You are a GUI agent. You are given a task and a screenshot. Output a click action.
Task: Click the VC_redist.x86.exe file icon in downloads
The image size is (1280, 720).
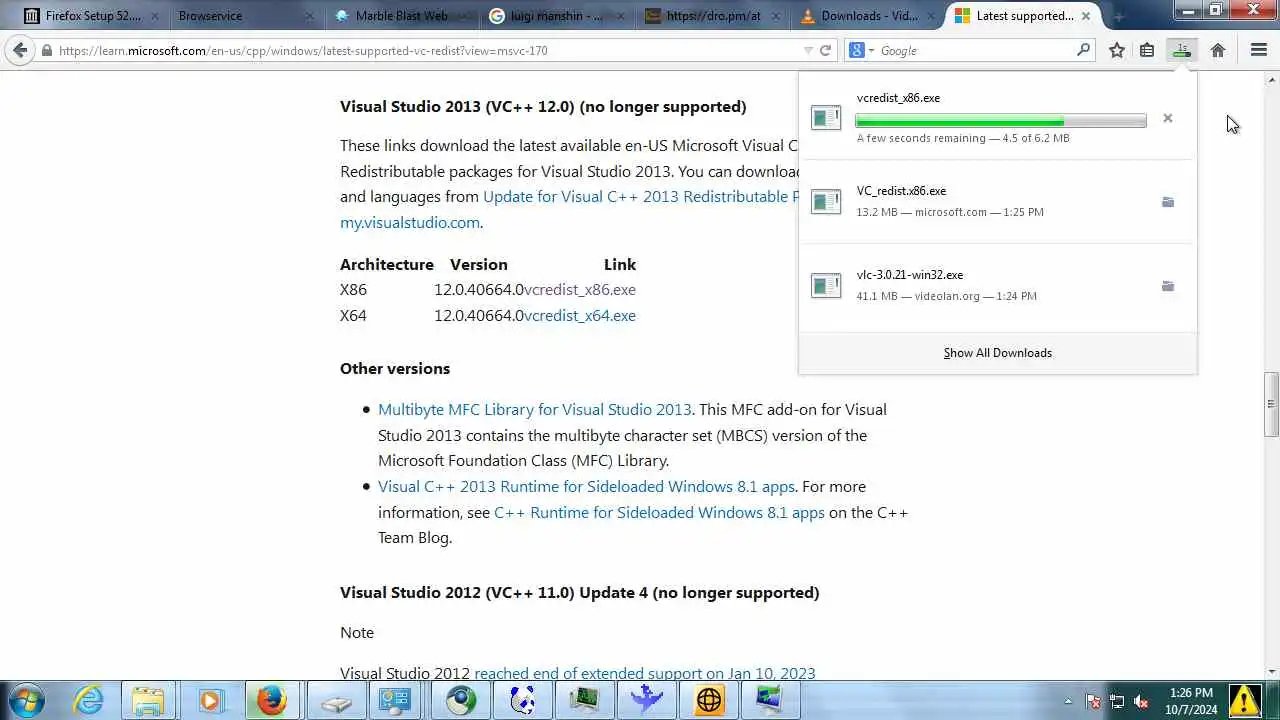coord(826,202)
